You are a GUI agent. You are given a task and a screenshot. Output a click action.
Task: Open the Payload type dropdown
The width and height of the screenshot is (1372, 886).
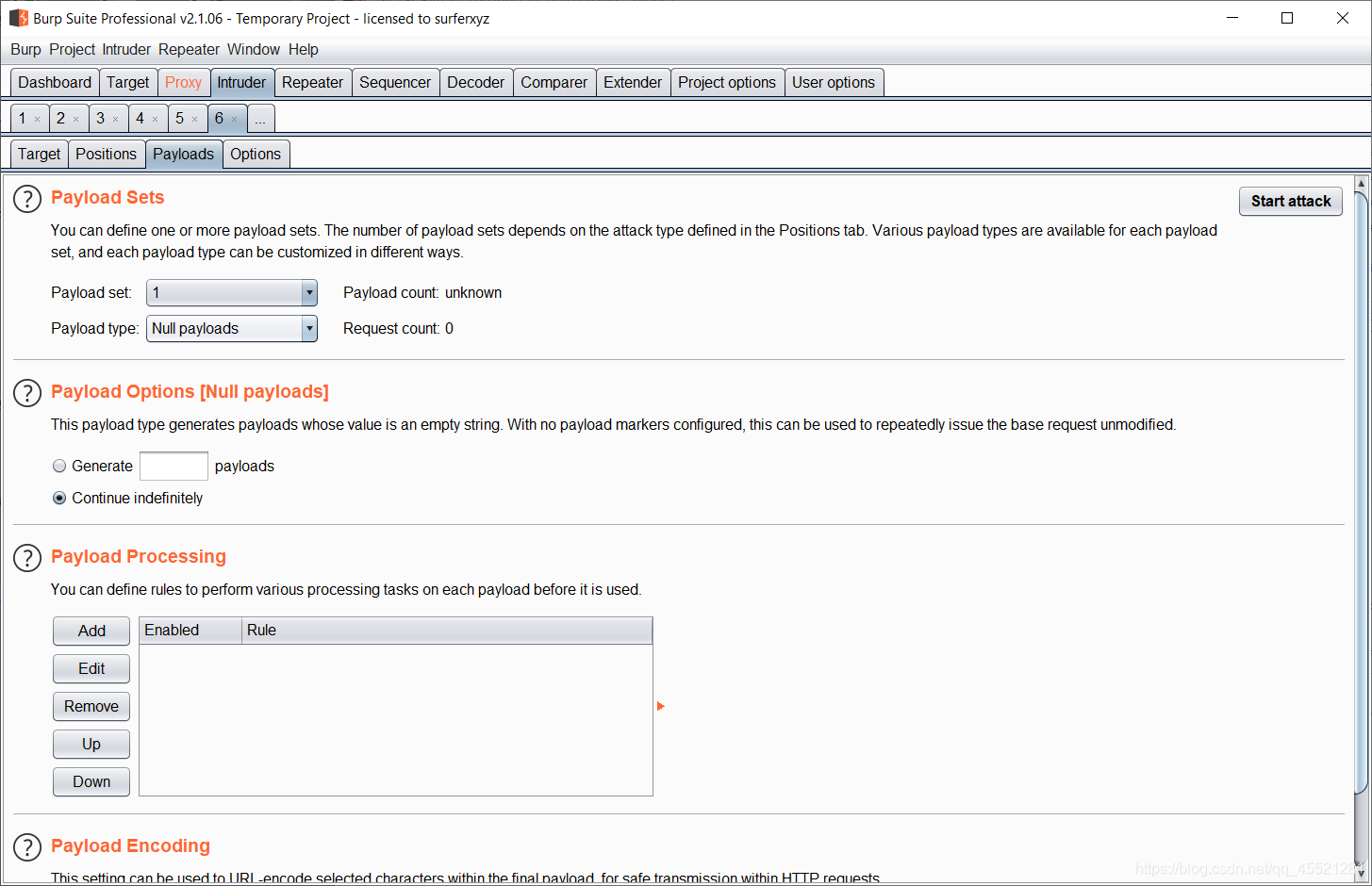(232, 329)
